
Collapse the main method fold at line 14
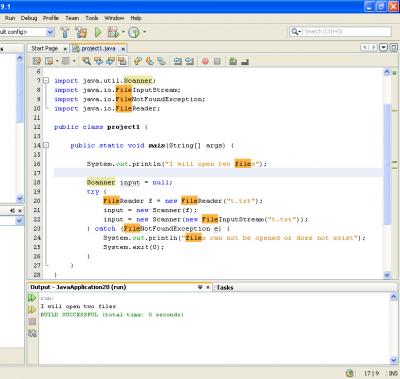coord(46,145)
